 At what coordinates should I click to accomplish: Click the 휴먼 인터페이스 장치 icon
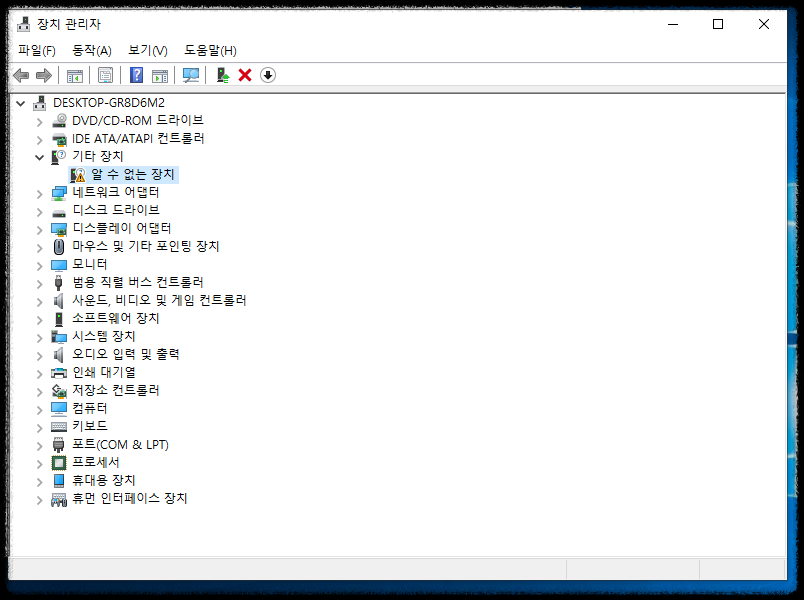click(59, 499)
